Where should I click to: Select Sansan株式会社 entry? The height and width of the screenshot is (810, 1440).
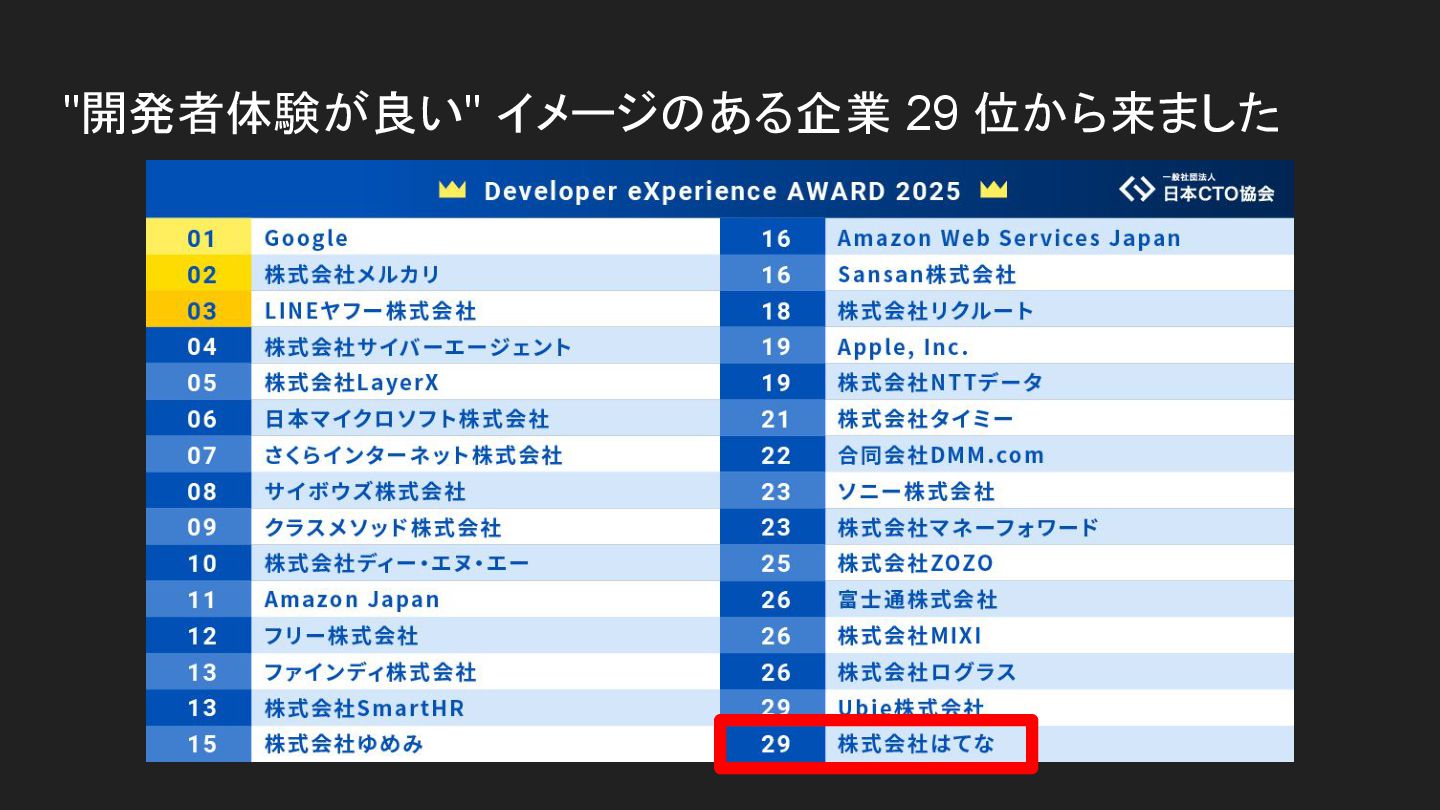[x=927, y=274]
